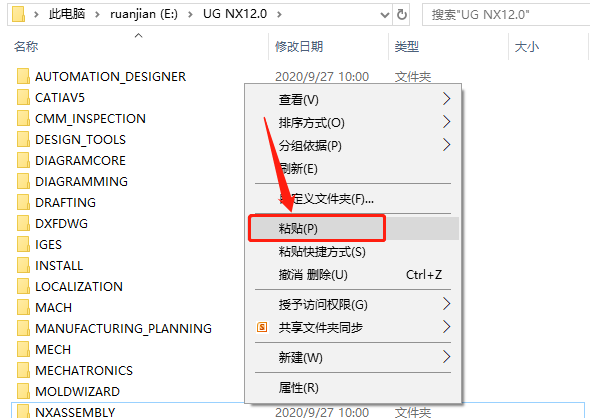
Task: Expand the chevron after UG NX12.0 breadcrumb
Action: (x=279, y=15)
